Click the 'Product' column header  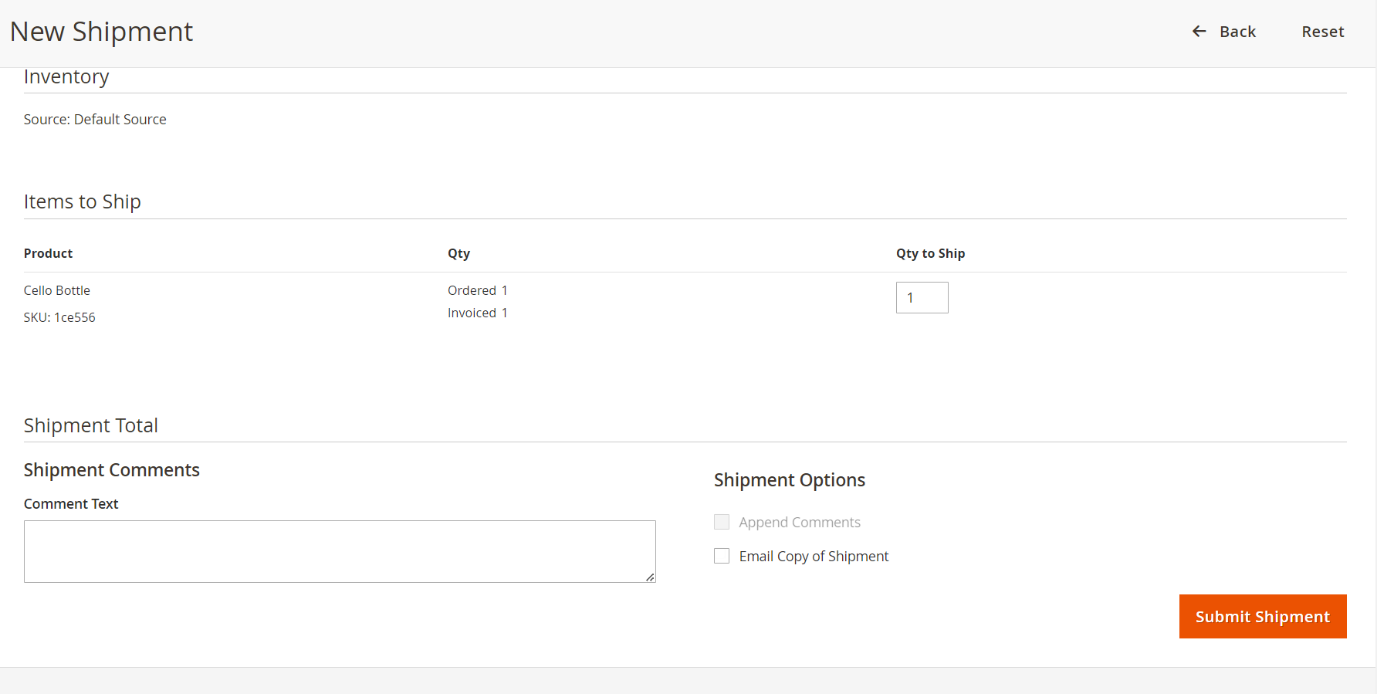pyautogui.click(x=48, y=254)
